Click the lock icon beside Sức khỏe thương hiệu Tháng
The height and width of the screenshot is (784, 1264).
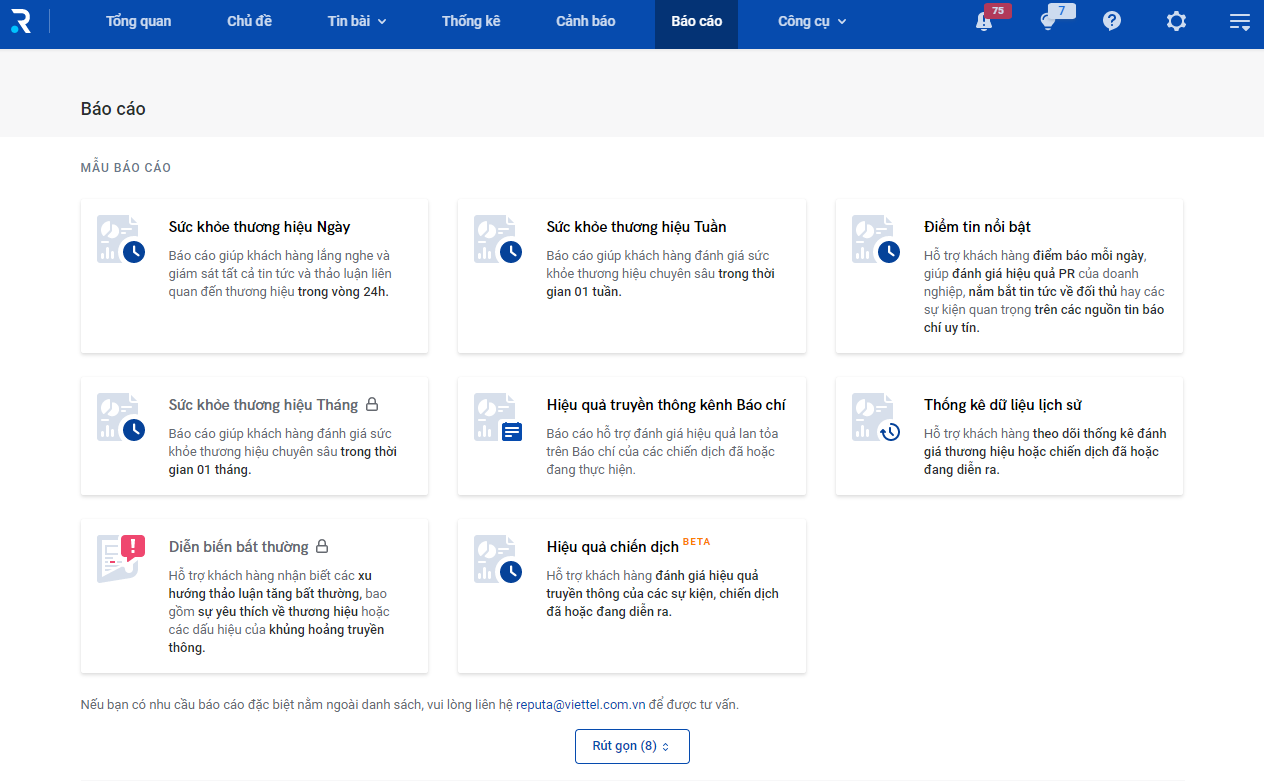(x=372, y=405)
